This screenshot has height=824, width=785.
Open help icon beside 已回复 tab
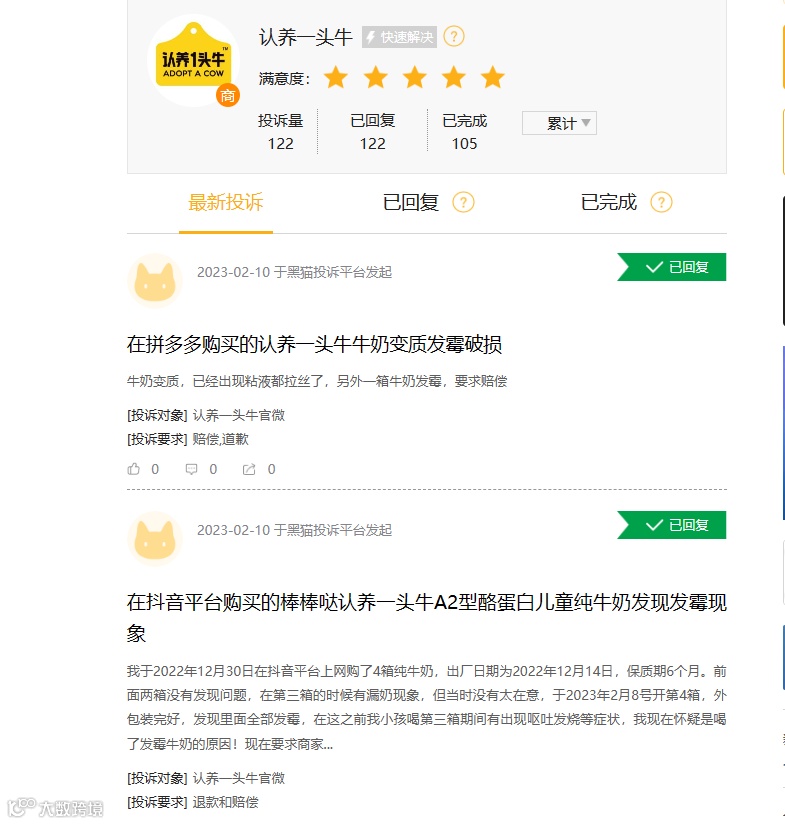coord(463,202)
